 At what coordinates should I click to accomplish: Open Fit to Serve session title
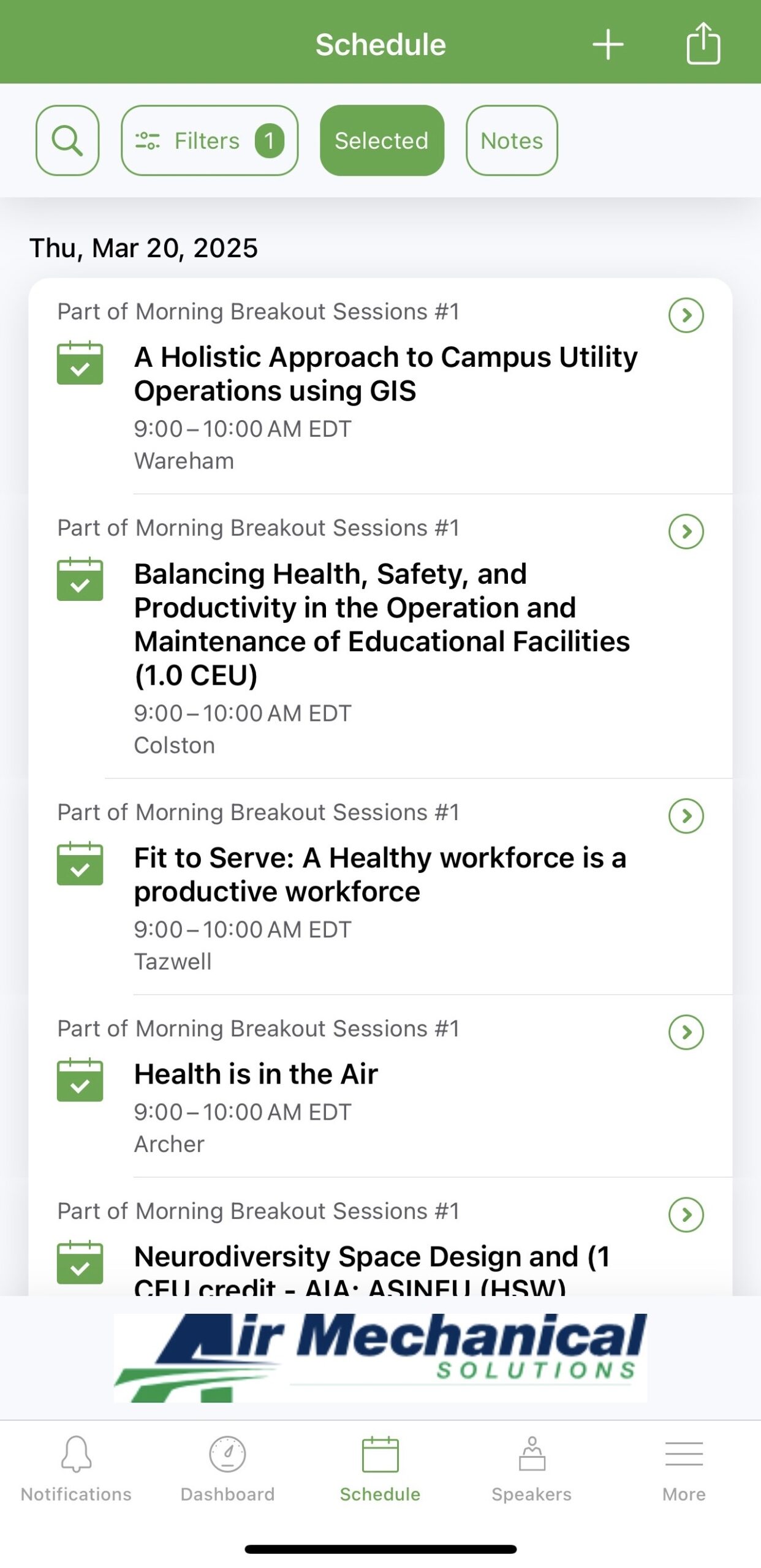380,875
